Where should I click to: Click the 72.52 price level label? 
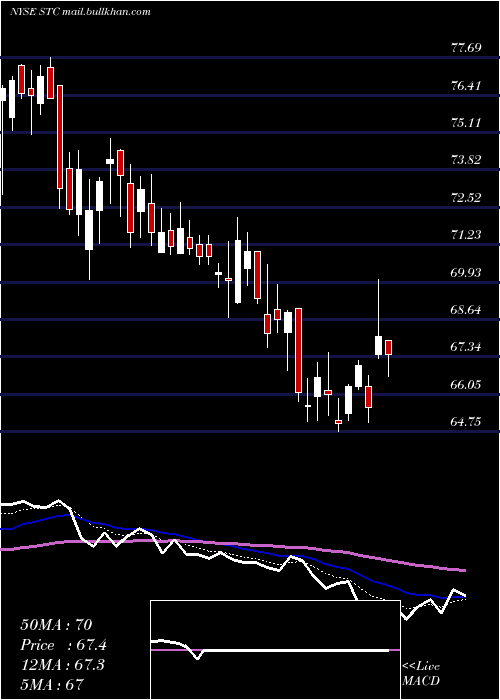tap(466, 197)
